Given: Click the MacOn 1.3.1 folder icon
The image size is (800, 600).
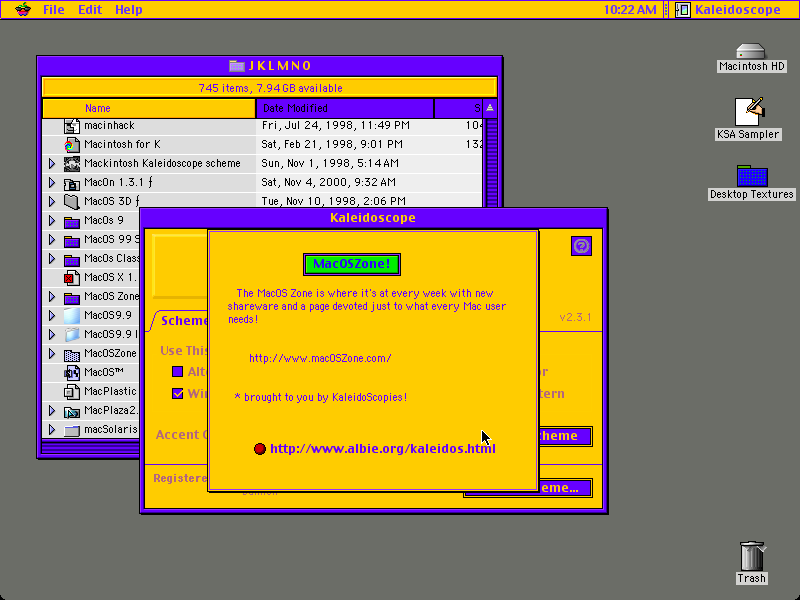Looking at the screenshot, I should pyautogui.click(x=72, y=183).
